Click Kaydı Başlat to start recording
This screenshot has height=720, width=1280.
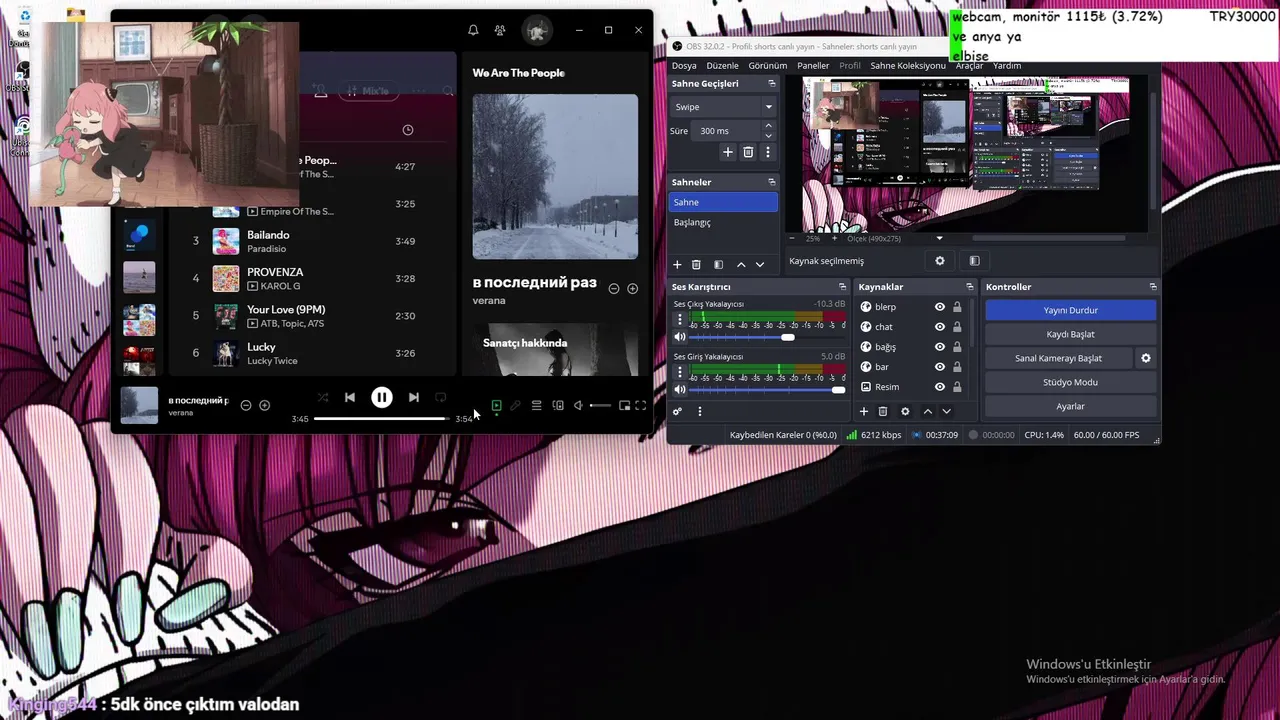(1071, 334)
